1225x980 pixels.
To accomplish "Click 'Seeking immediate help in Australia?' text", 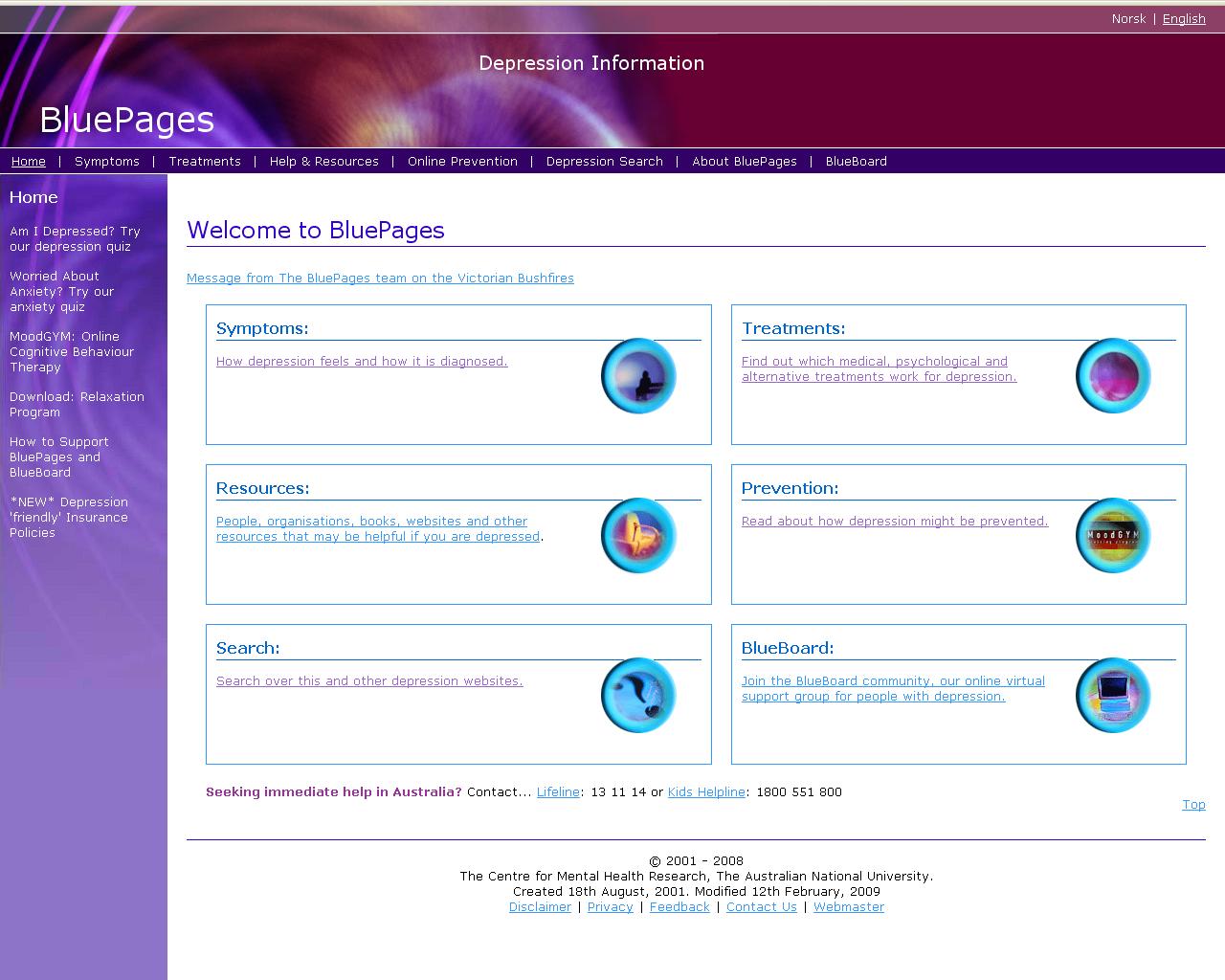I will click(334, 792).
